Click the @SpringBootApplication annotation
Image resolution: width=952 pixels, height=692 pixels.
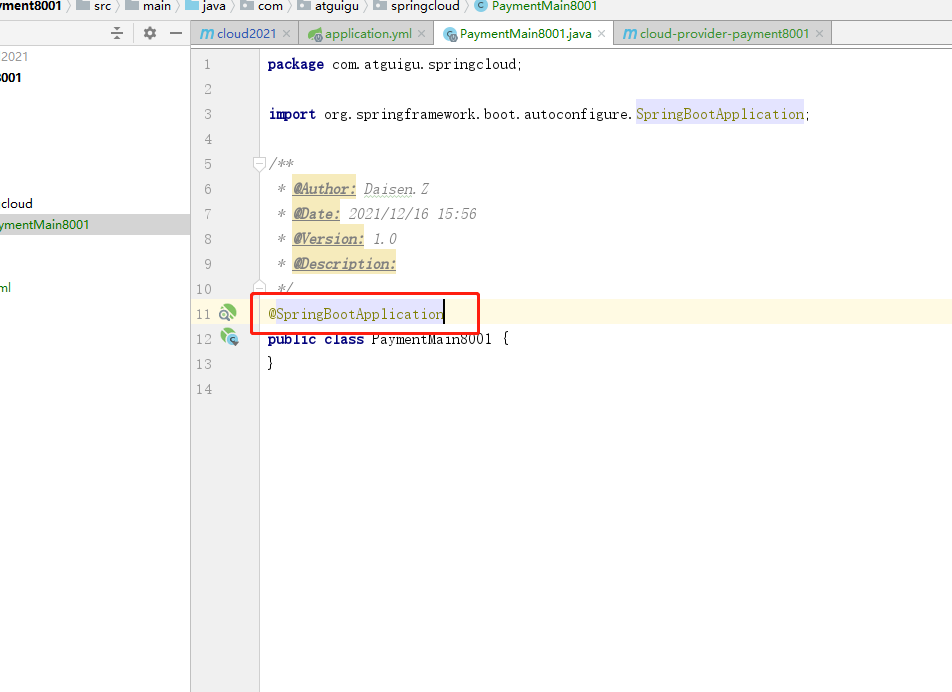click(x=356, y=314)
